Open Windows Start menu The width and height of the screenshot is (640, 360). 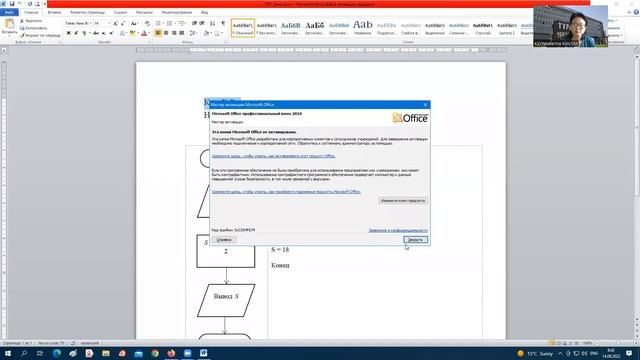(x=8, y=353)
